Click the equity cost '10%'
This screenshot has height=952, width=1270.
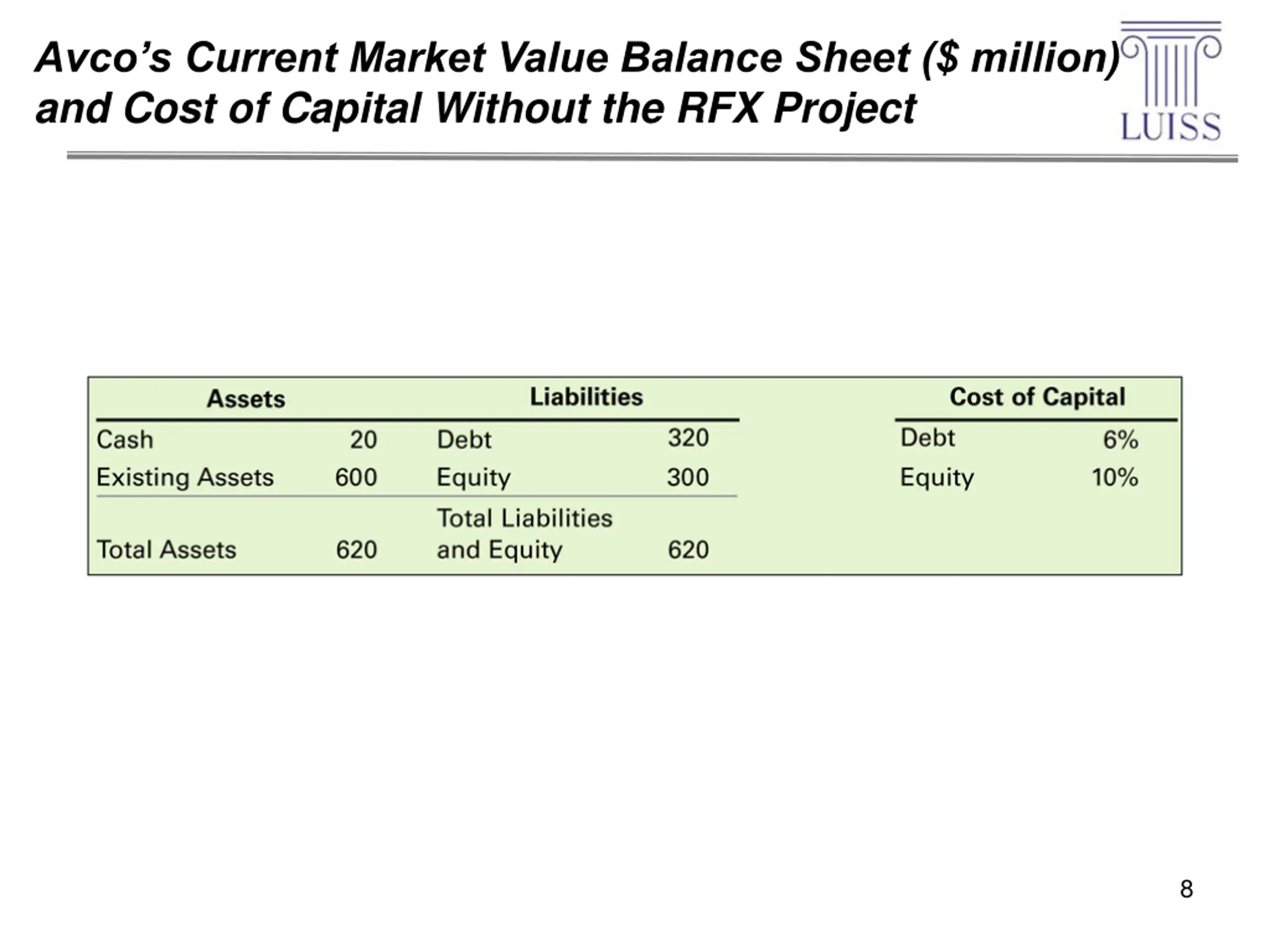1114,477
